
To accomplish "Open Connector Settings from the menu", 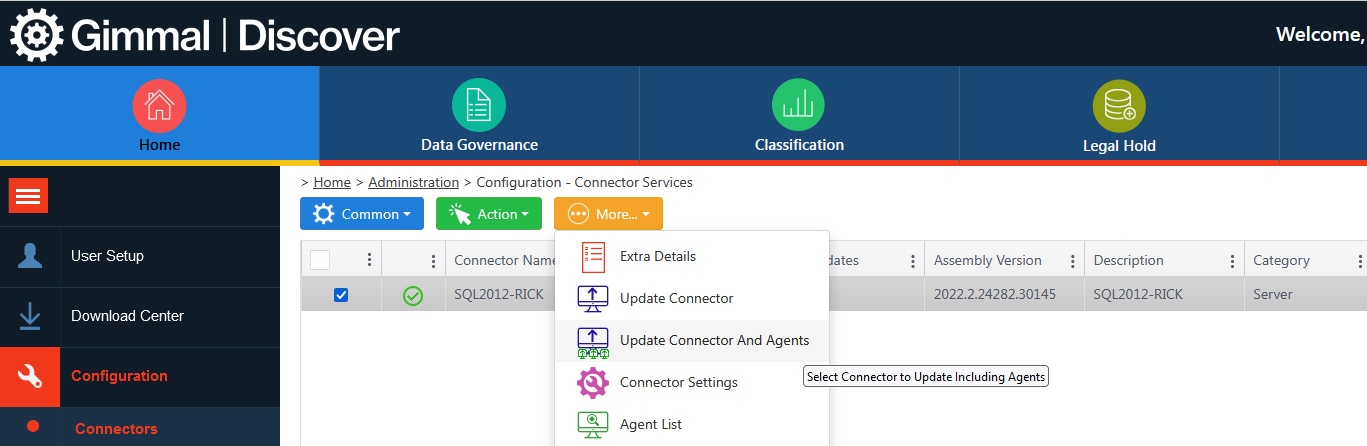I will [678, 382].
